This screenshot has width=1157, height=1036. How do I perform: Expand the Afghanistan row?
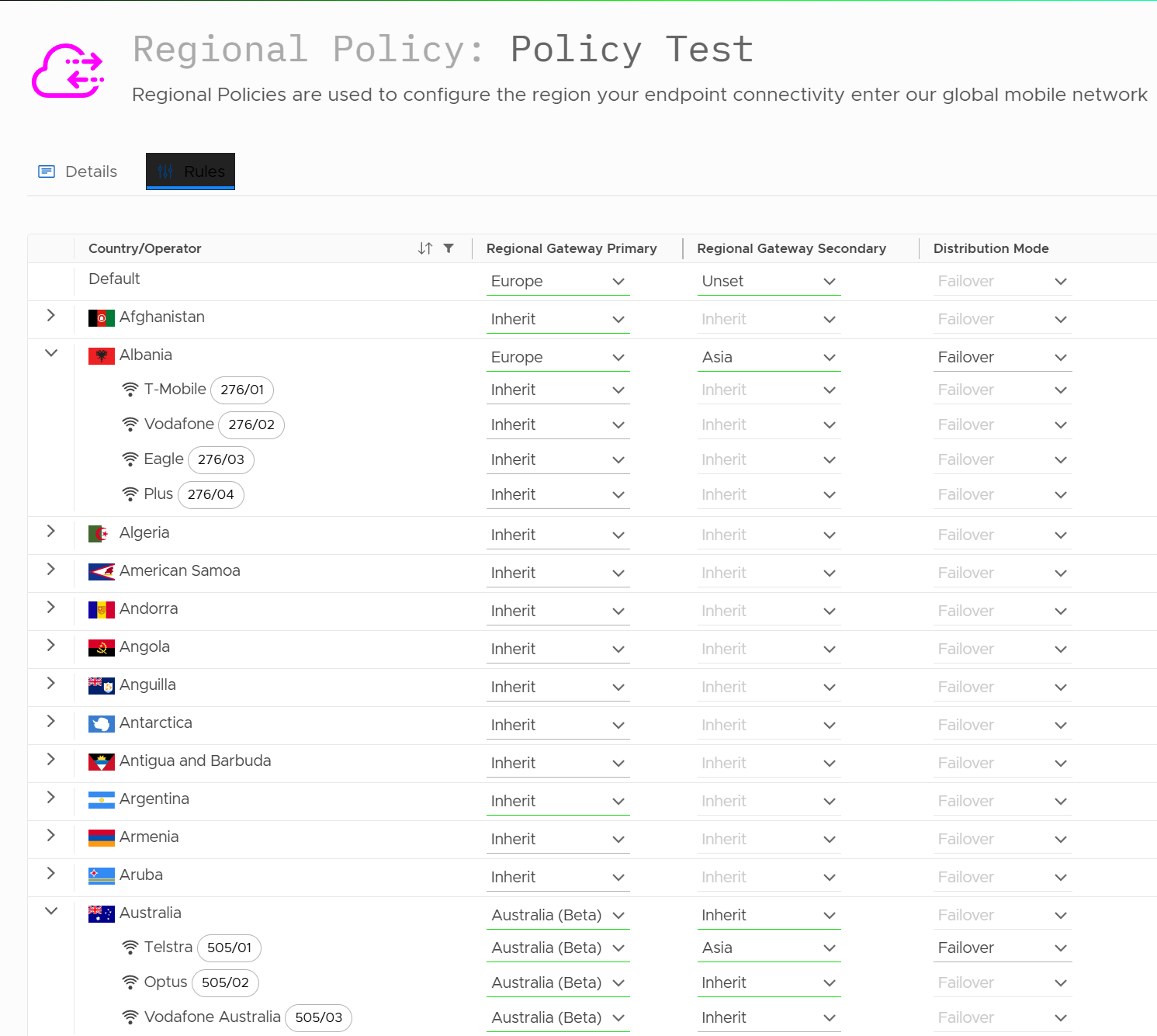(51, 315)
